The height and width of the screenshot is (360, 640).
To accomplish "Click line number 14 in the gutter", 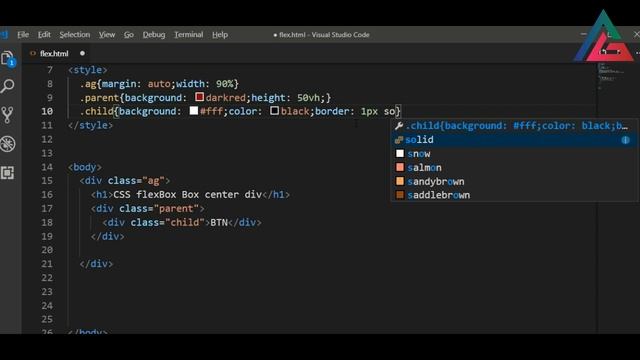I will (47, 167).
